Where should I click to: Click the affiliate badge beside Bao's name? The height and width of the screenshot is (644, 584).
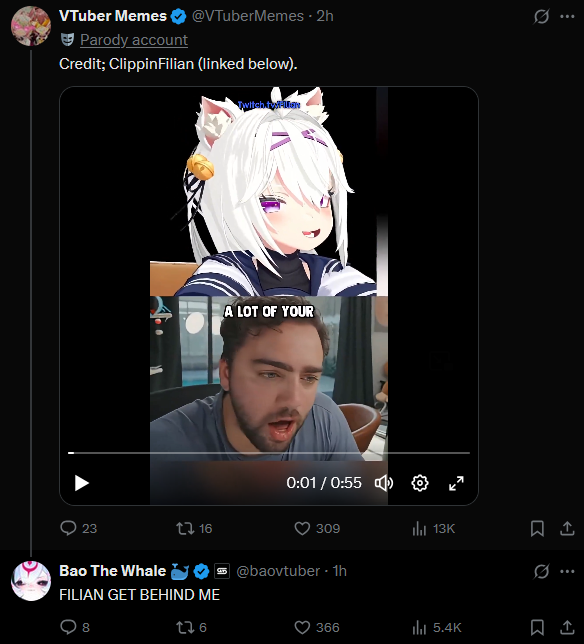(x=222, y=571)
